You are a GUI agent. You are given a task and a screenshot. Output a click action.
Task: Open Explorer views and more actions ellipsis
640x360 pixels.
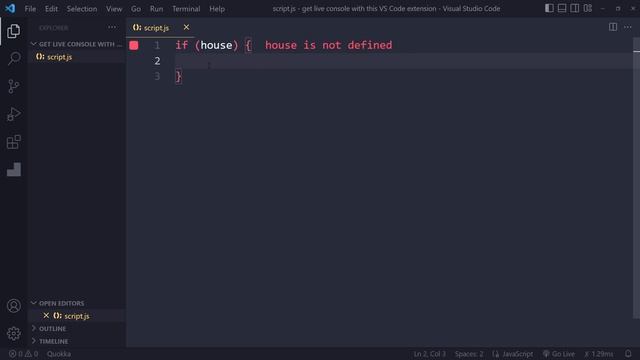click(x=112, y=27)
